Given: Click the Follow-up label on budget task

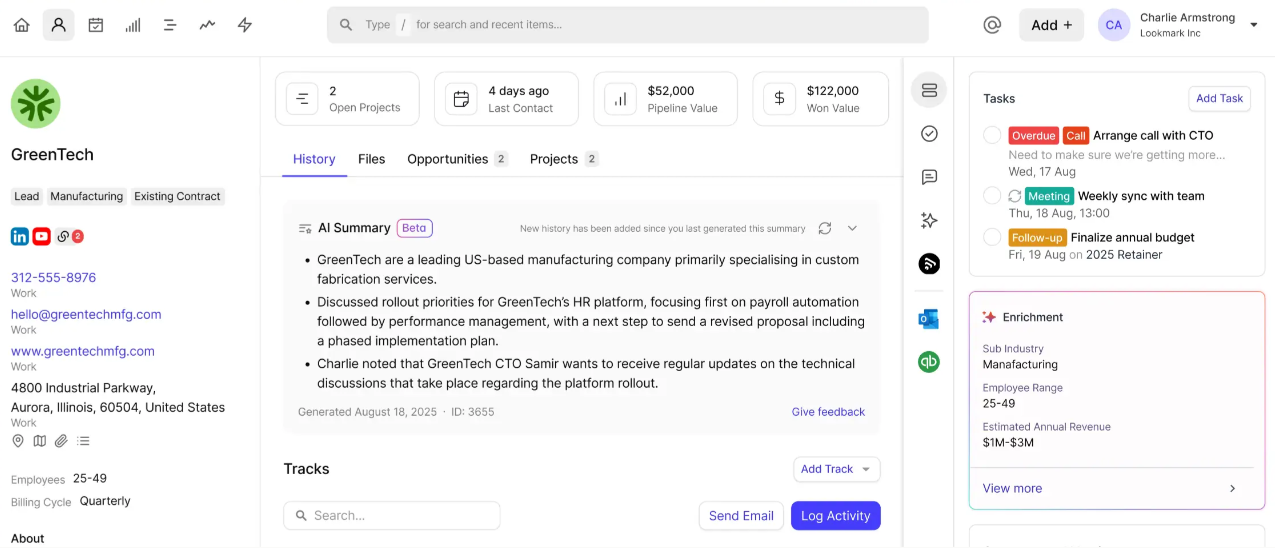Looking at the screenshot, I should tap(1037, 237).
